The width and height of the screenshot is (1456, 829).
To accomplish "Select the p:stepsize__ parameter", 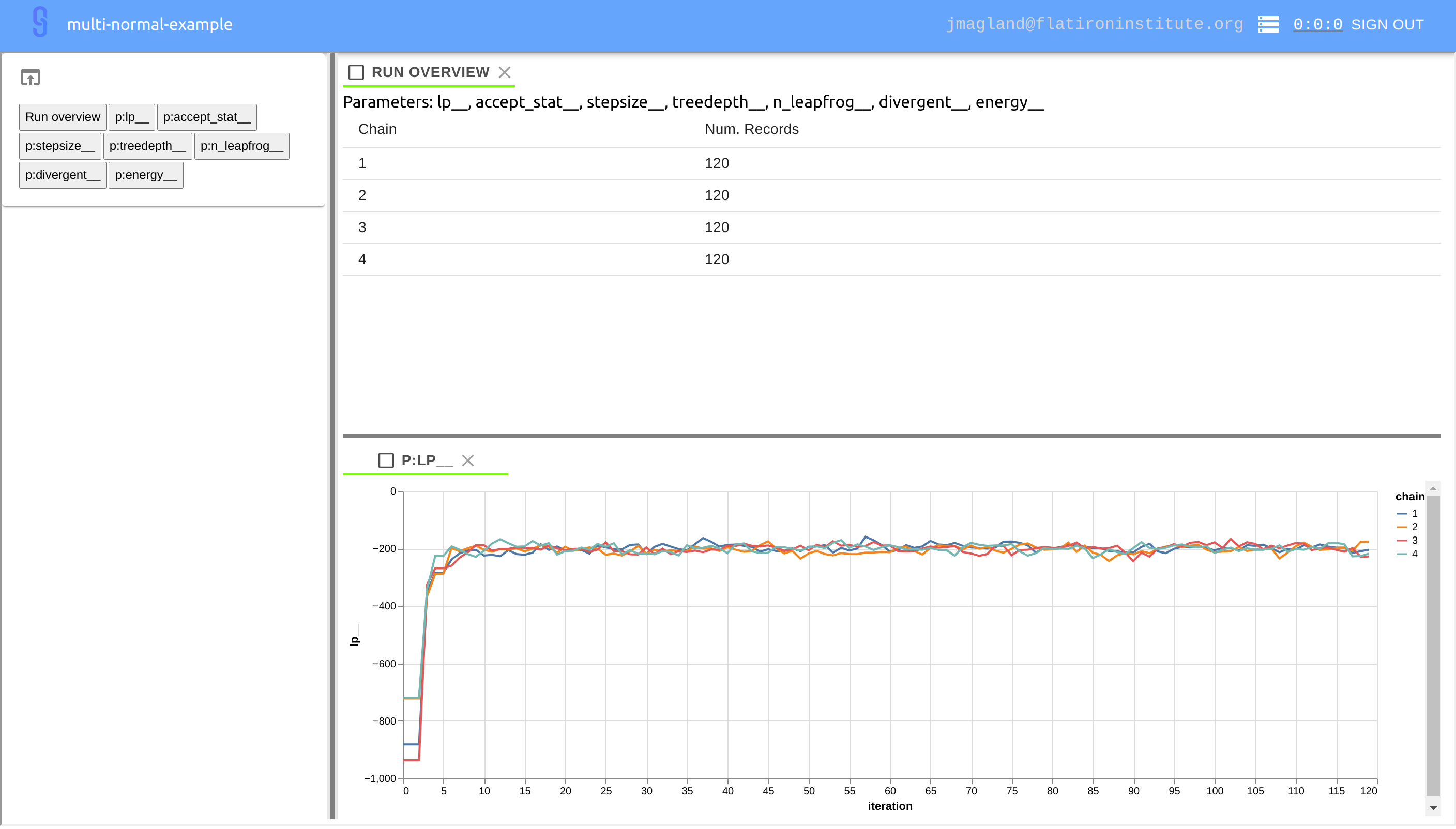I will pos(60,146).
